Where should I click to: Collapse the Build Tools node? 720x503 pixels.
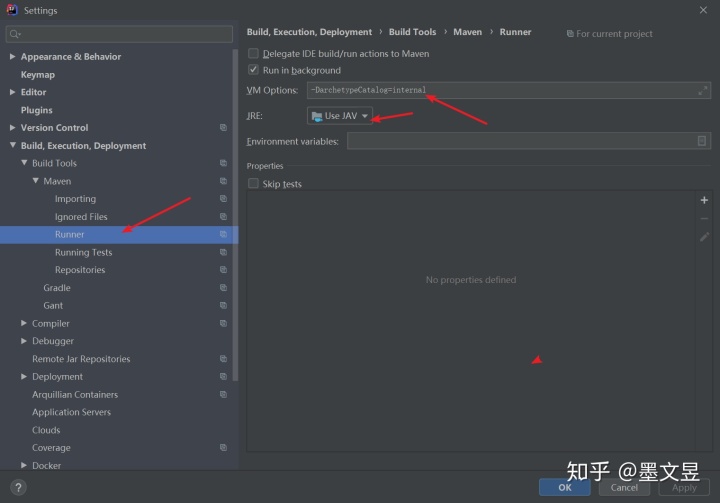24,163
